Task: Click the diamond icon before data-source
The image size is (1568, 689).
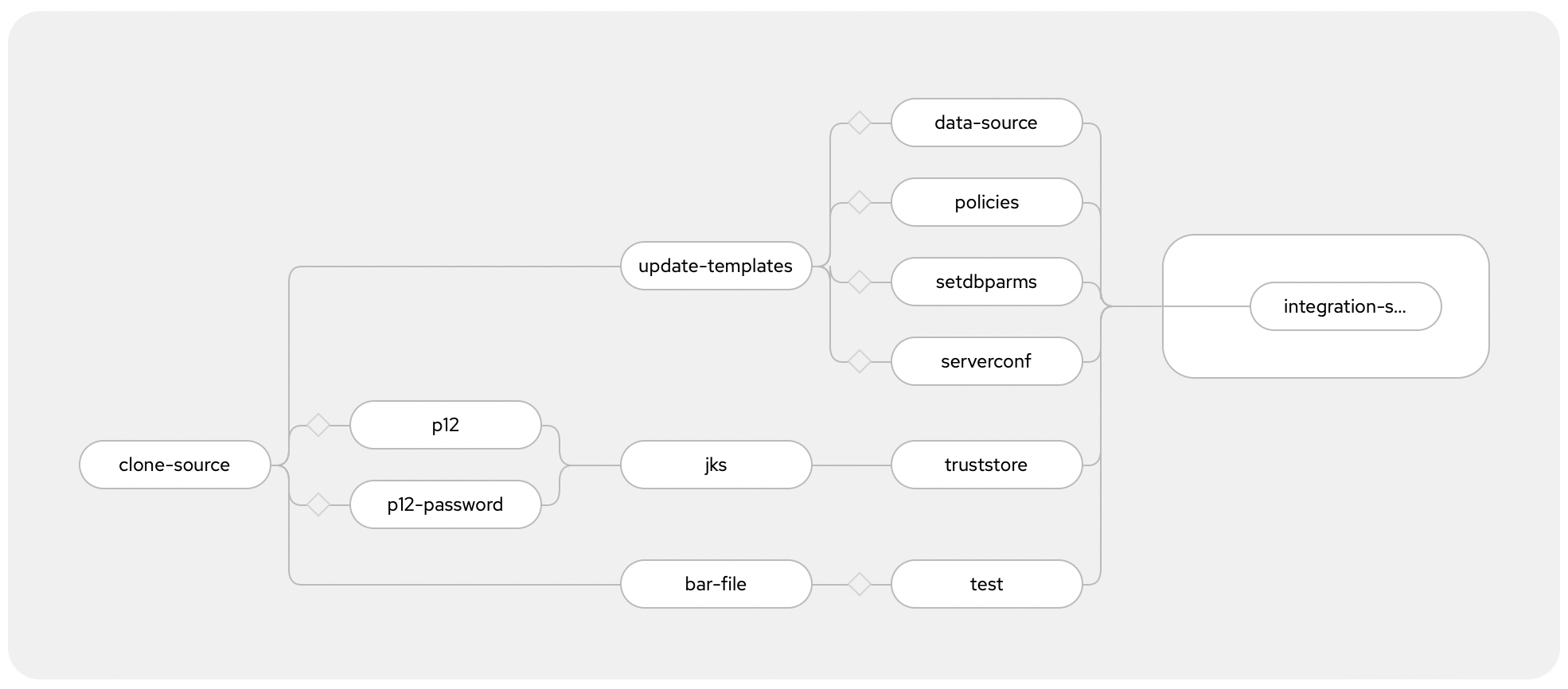Action: point(860,123)
